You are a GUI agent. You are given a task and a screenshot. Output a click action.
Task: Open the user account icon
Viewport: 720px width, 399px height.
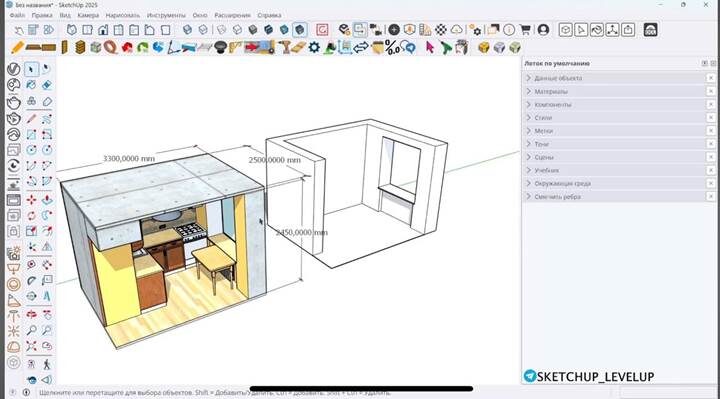click(x=543, y=30)
